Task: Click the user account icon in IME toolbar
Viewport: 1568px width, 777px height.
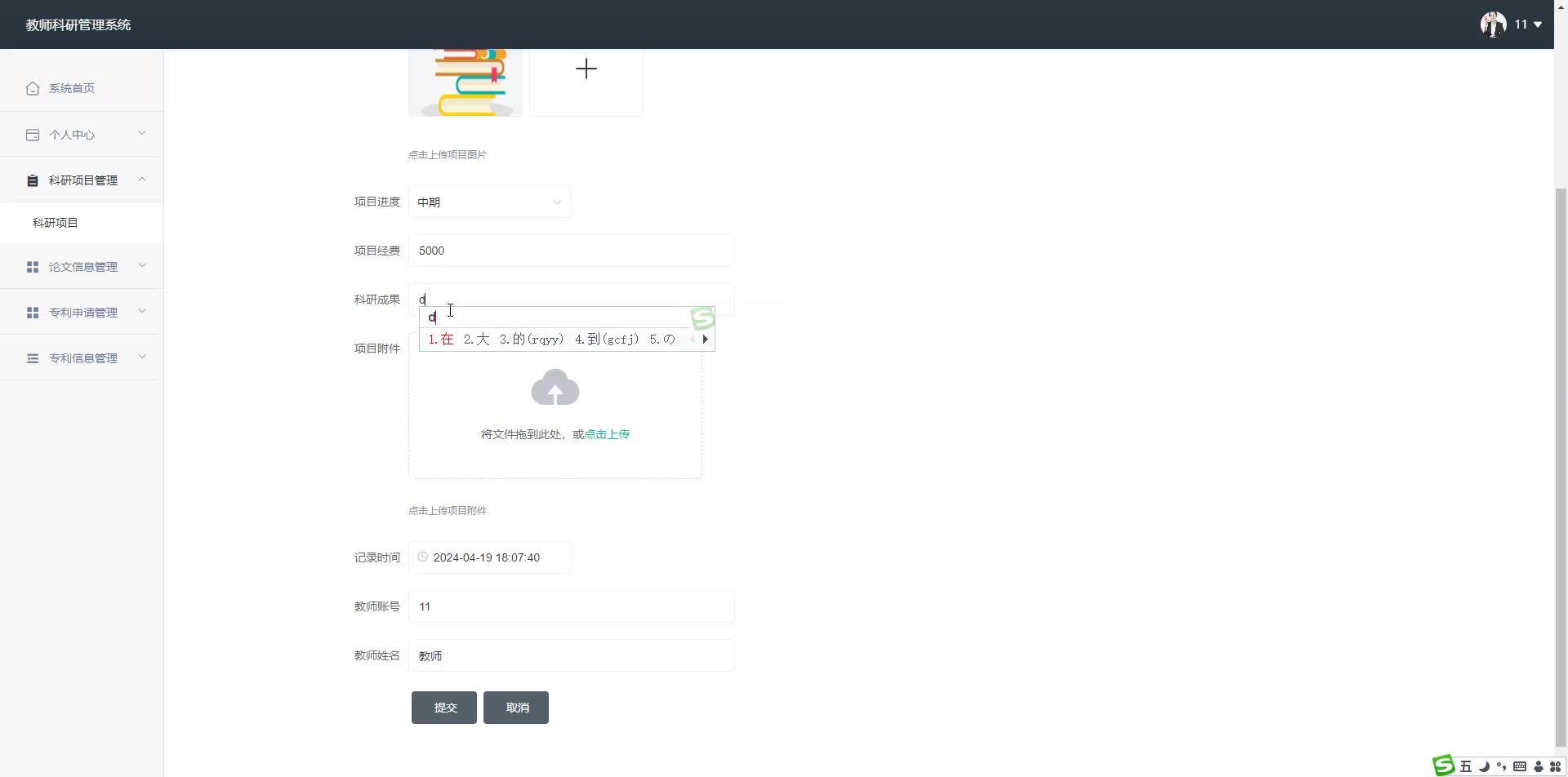Action: 1539,766
